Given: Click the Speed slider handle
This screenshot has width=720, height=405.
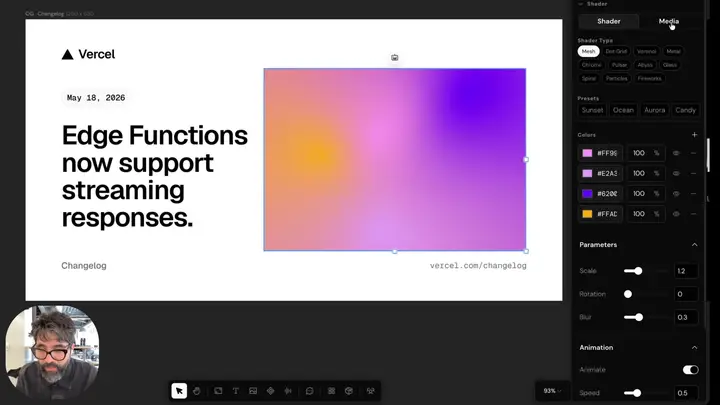Looking at the screenshot, I should [637, 393].
